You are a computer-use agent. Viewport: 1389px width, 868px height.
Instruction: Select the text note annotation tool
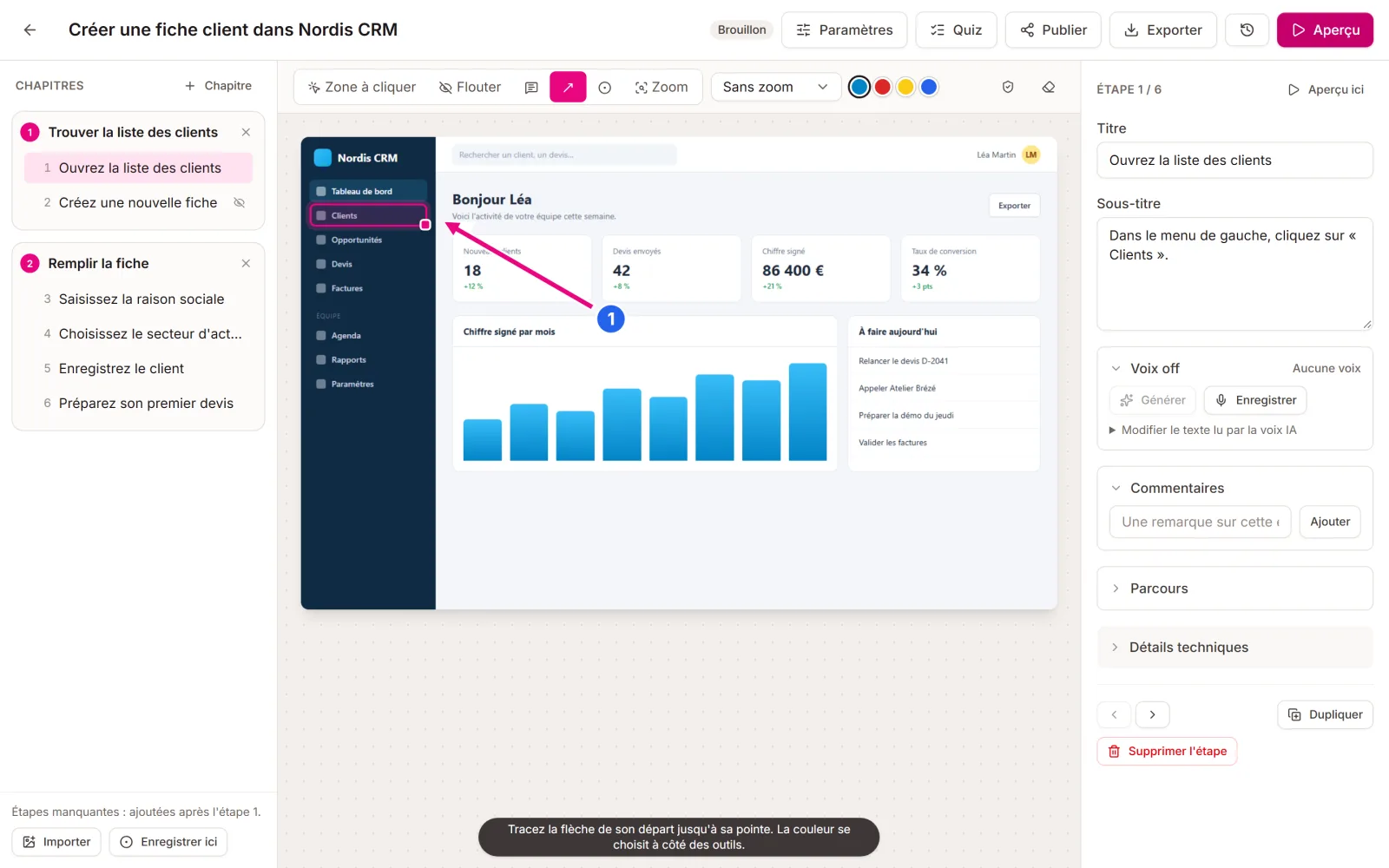click(531, 87)
